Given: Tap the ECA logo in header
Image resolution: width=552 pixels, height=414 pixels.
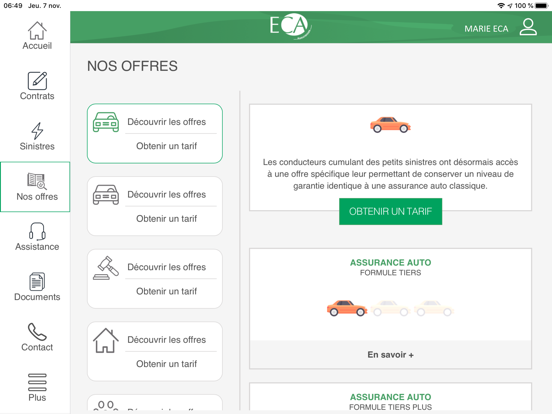Looking at the screenshot, I should click(x=290, y=26).
